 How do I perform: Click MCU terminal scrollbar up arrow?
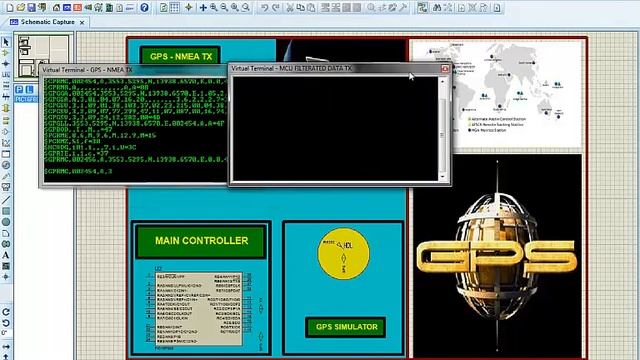click(x=442, y=82)
